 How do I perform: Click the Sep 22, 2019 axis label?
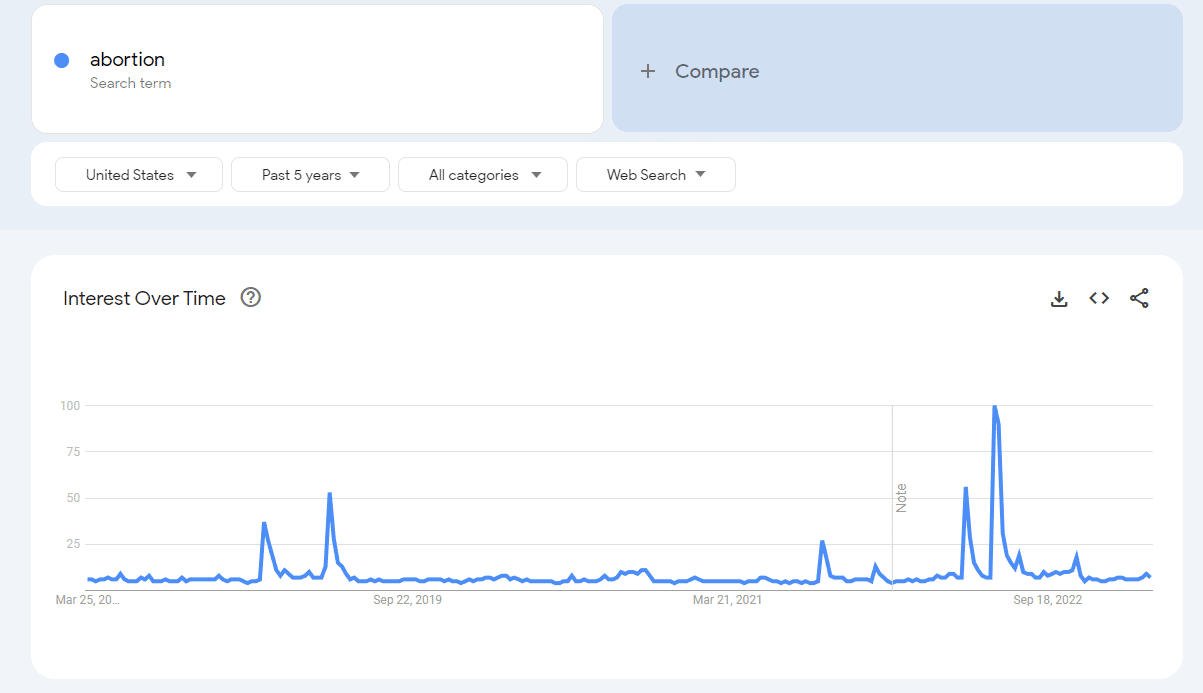(407, 600)
